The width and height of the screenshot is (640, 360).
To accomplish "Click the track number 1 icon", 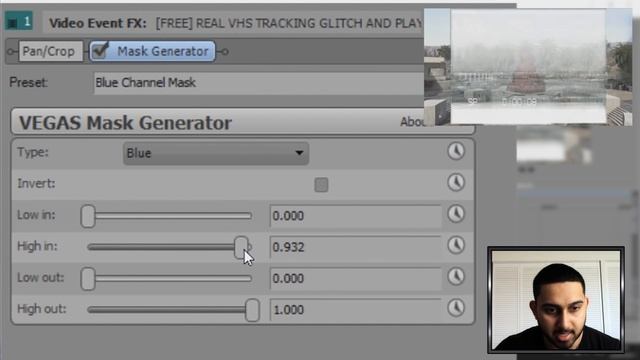I will click(19, 21).
